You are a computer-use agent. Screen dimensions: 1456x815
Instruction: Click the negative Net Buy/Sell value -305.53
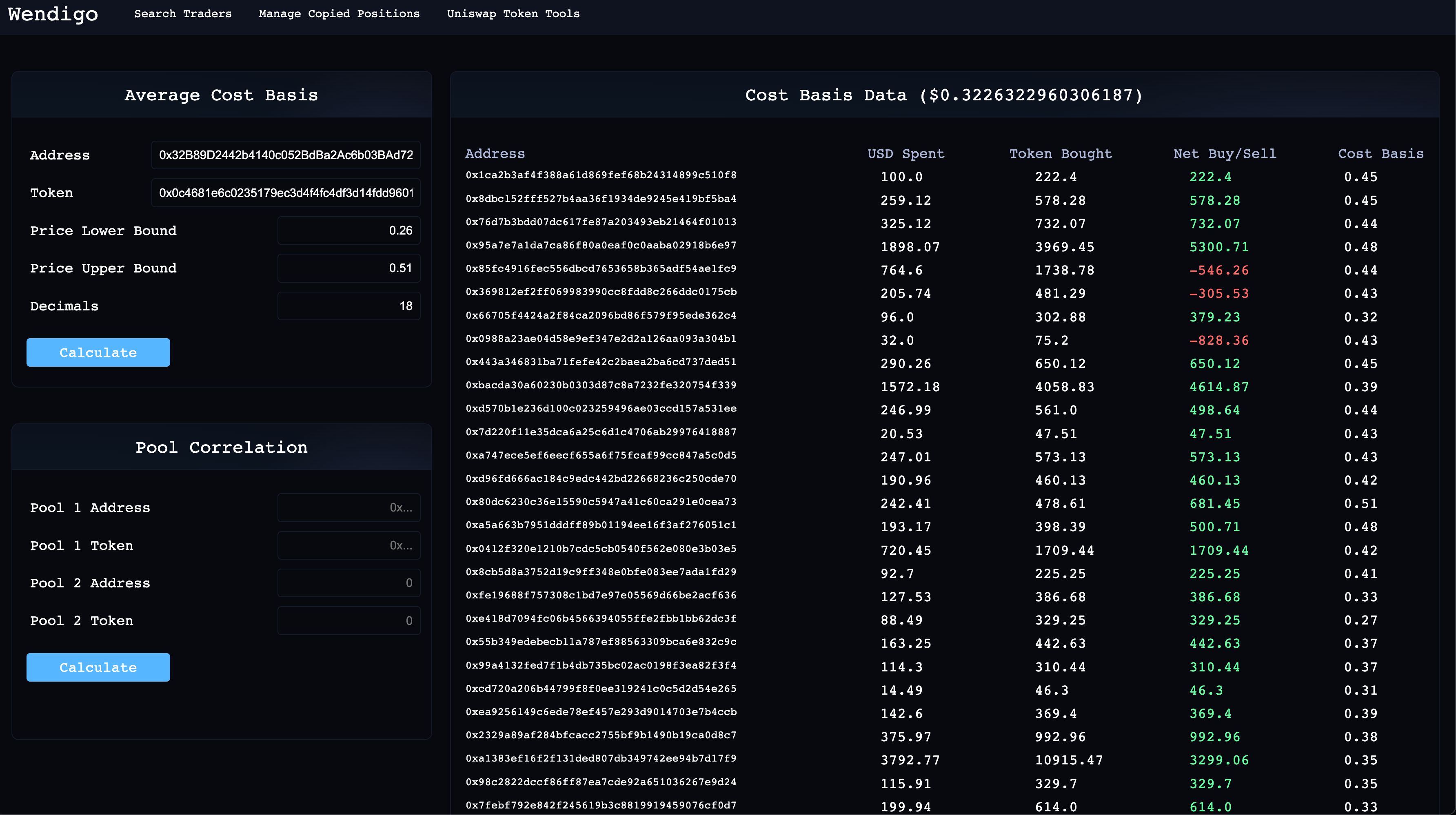1219,294
